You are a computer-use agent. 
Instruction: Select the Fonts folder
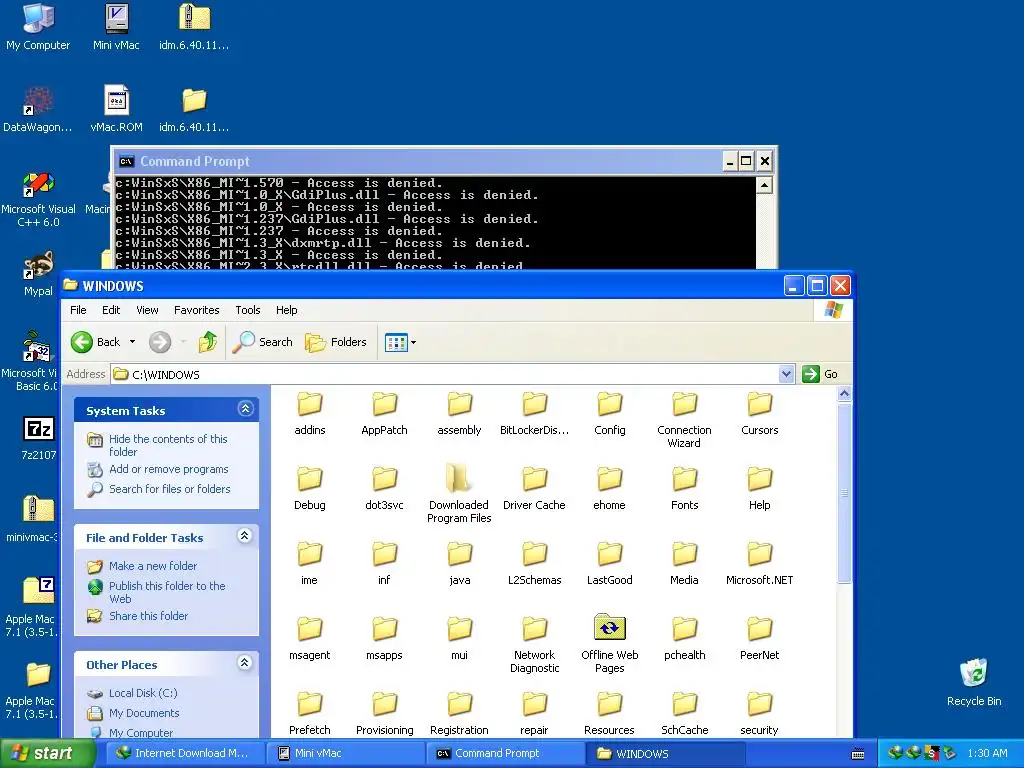tap(684, 488)
